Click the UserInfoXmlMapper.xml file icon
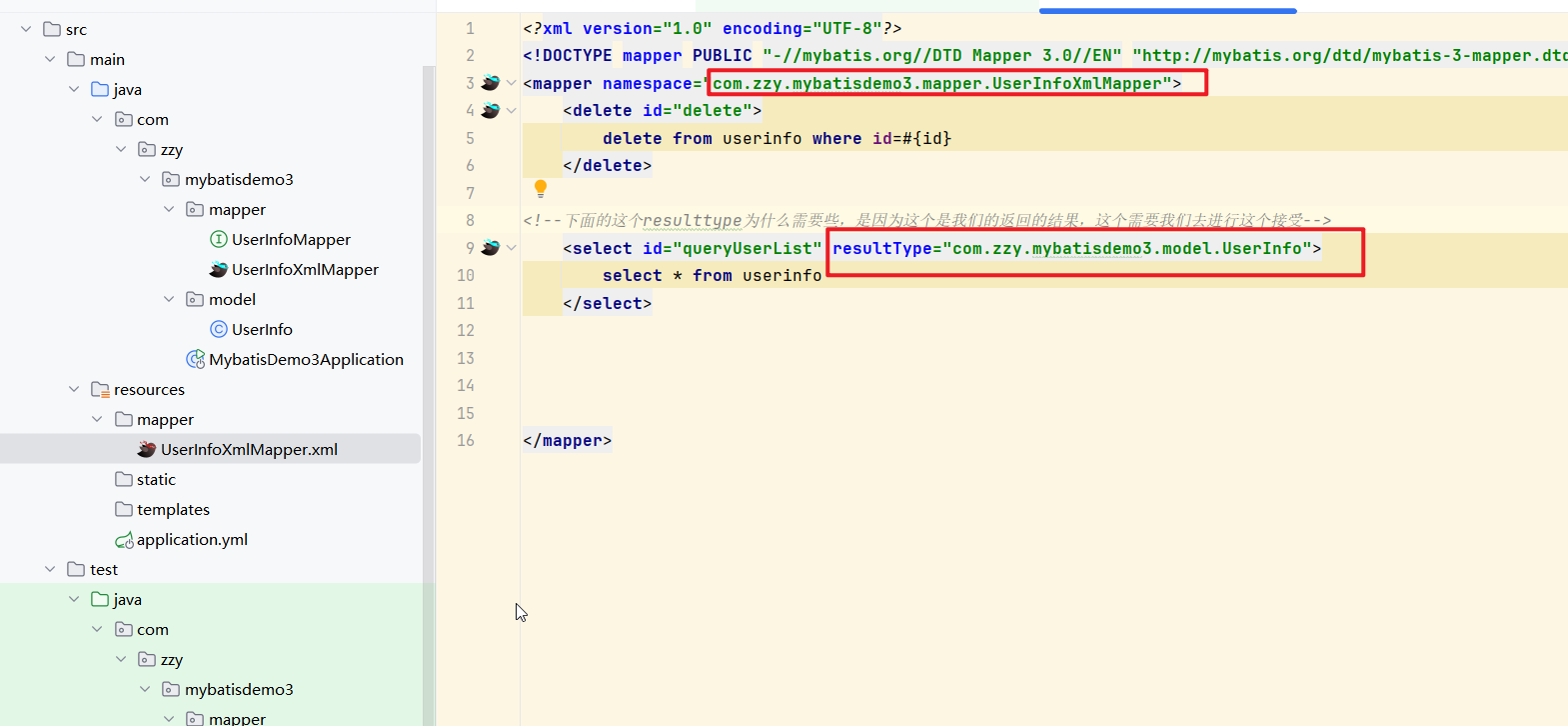 tap(147, 449)
